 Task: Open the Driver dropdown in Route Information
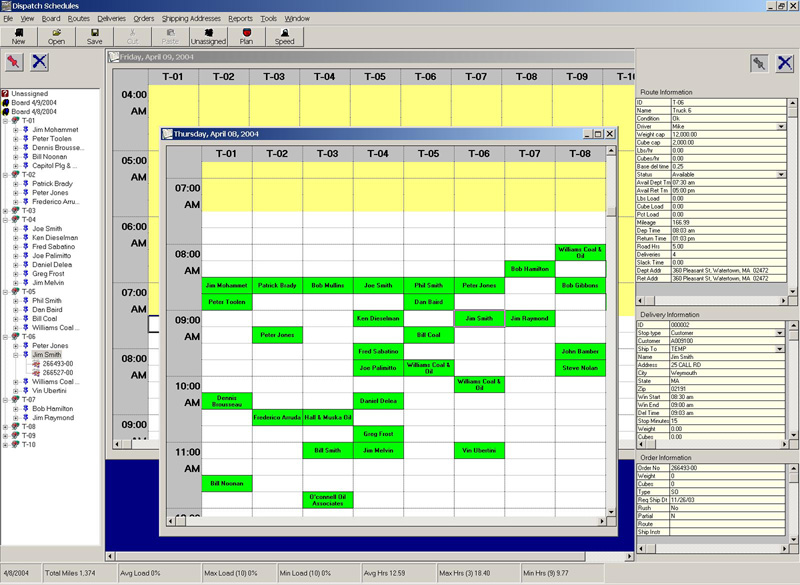[x=781, y=126]
